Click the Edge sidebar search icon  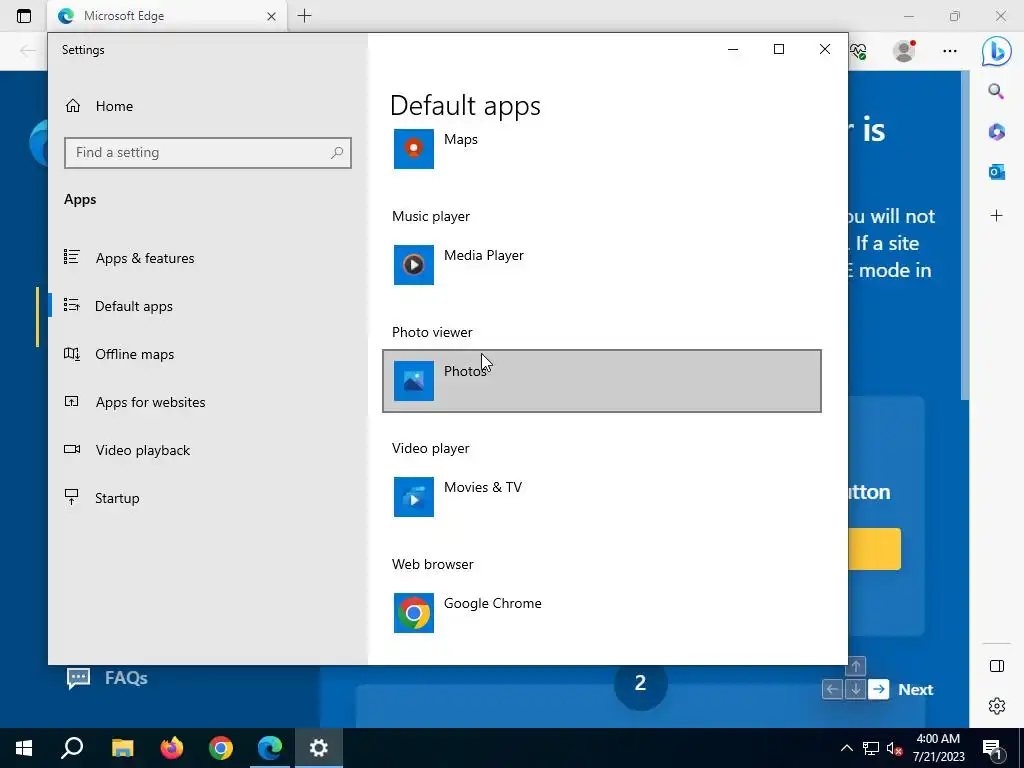[x=996, y=91]
